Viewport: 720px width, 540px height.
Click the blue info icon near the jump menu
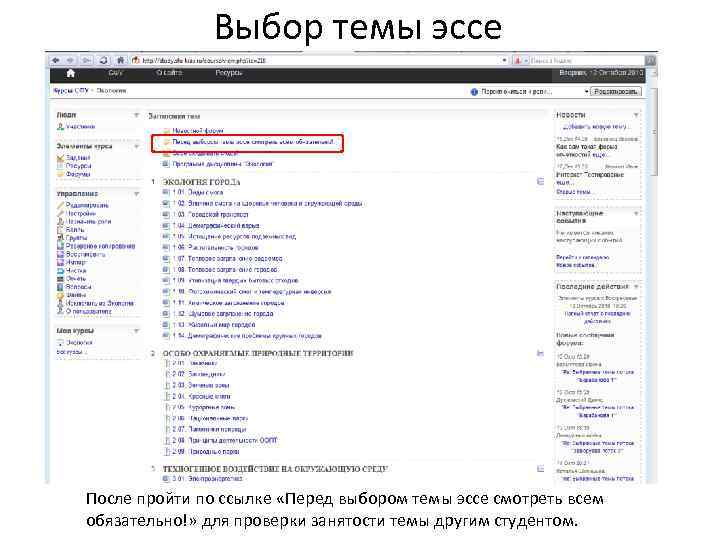474,92
